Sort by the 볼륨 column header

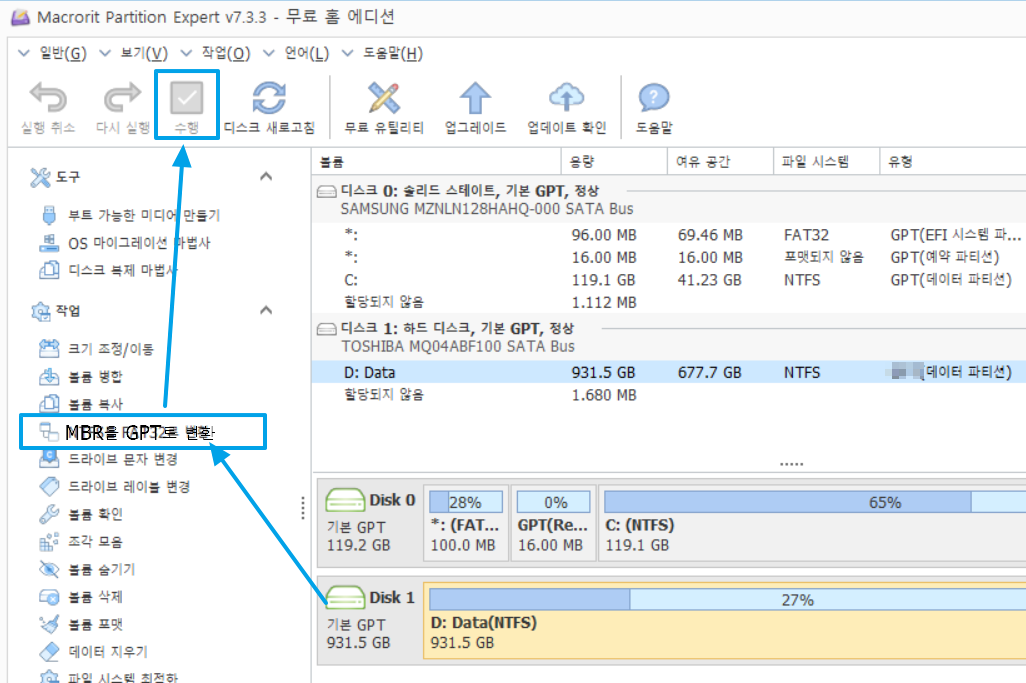[x=436, y=162]
